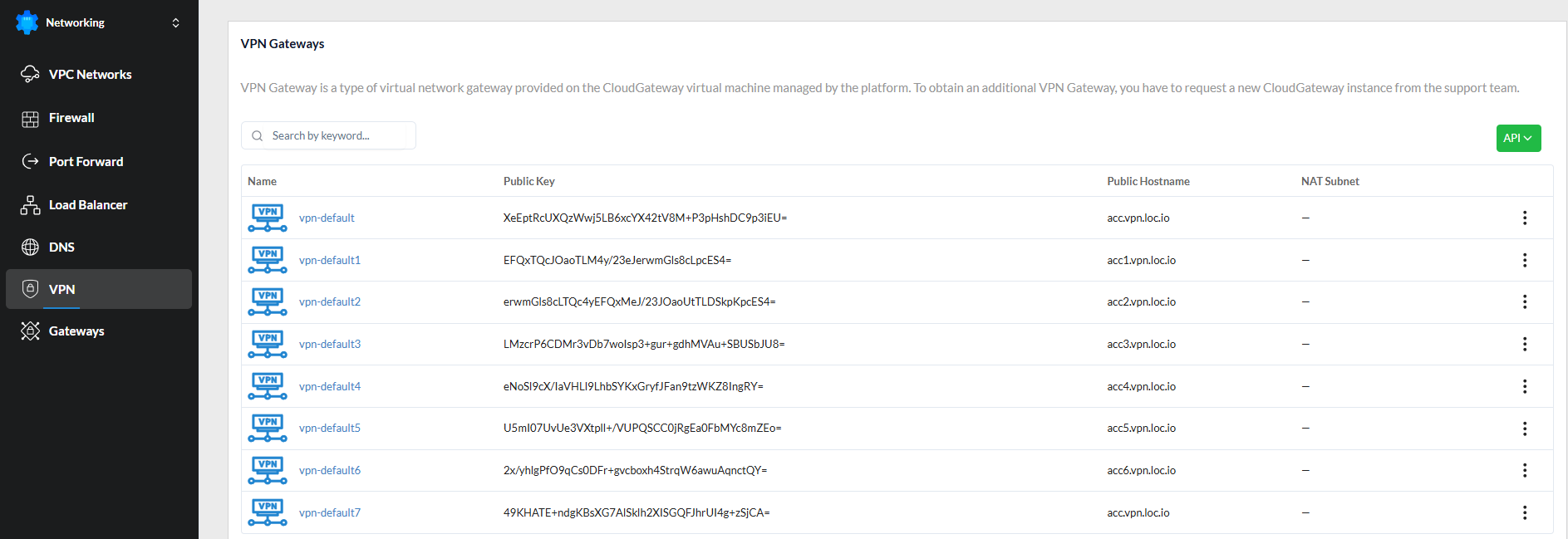Open the vpn-default5 gateway link
1568x539 pixels.
coord(330,428)
